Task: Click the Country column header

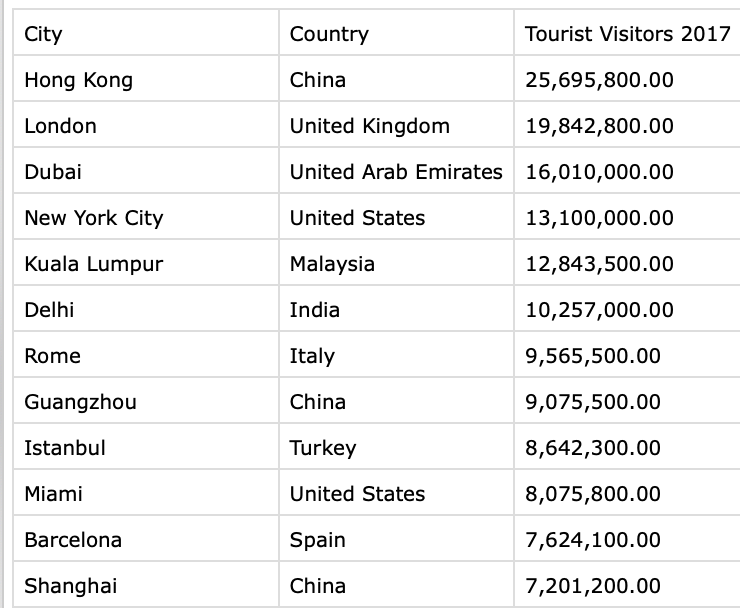Action: click(x=329, y=34)
